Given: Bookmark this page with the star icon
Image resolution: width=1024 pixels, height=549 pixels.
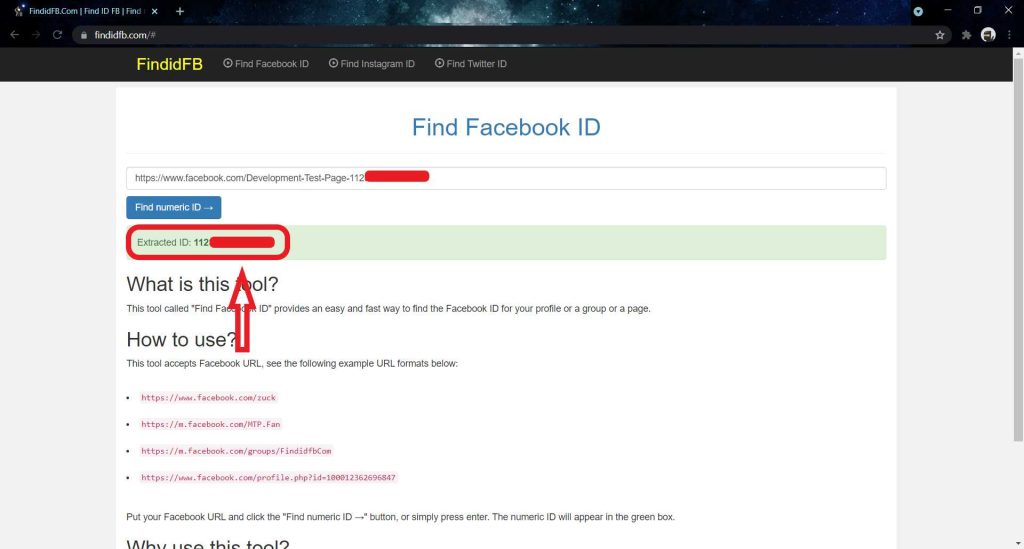Looking at the screenshot, I should [940, 35].
